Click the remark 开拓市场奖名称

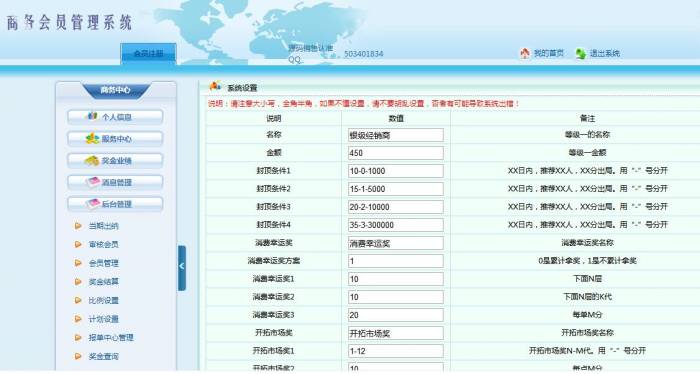(x=588, y=333)
